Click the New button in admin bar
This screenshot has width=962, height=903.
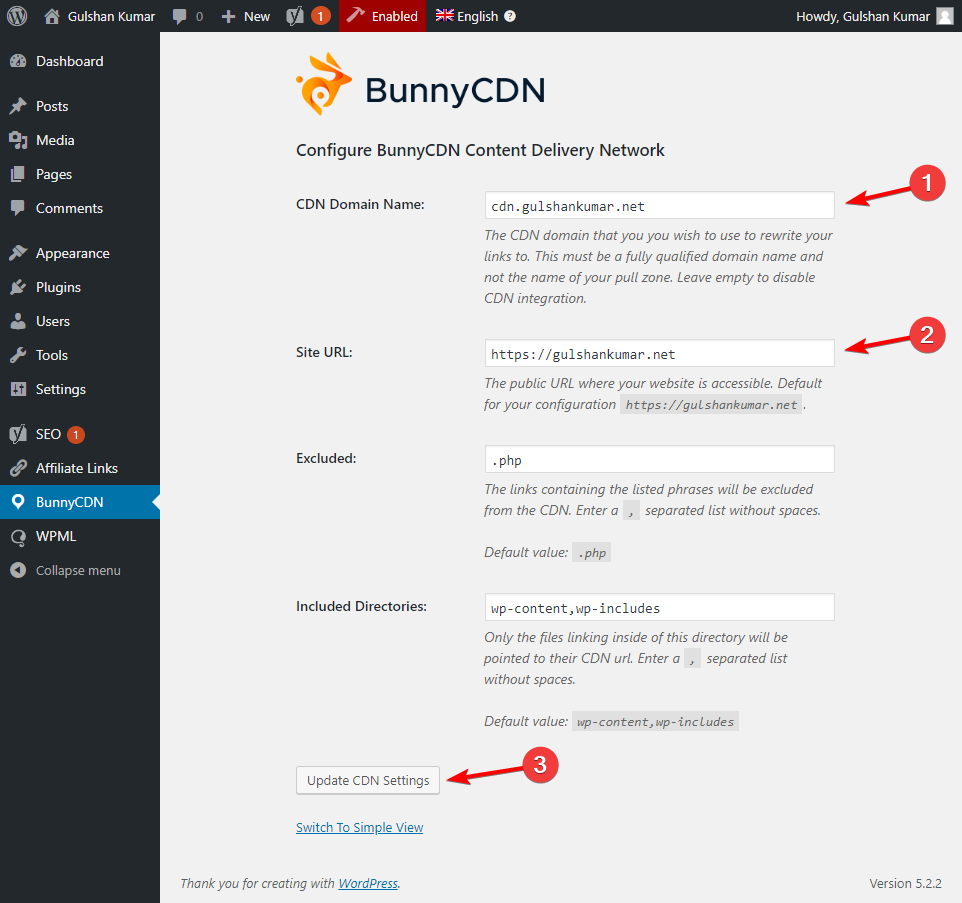tap(246, 17)
